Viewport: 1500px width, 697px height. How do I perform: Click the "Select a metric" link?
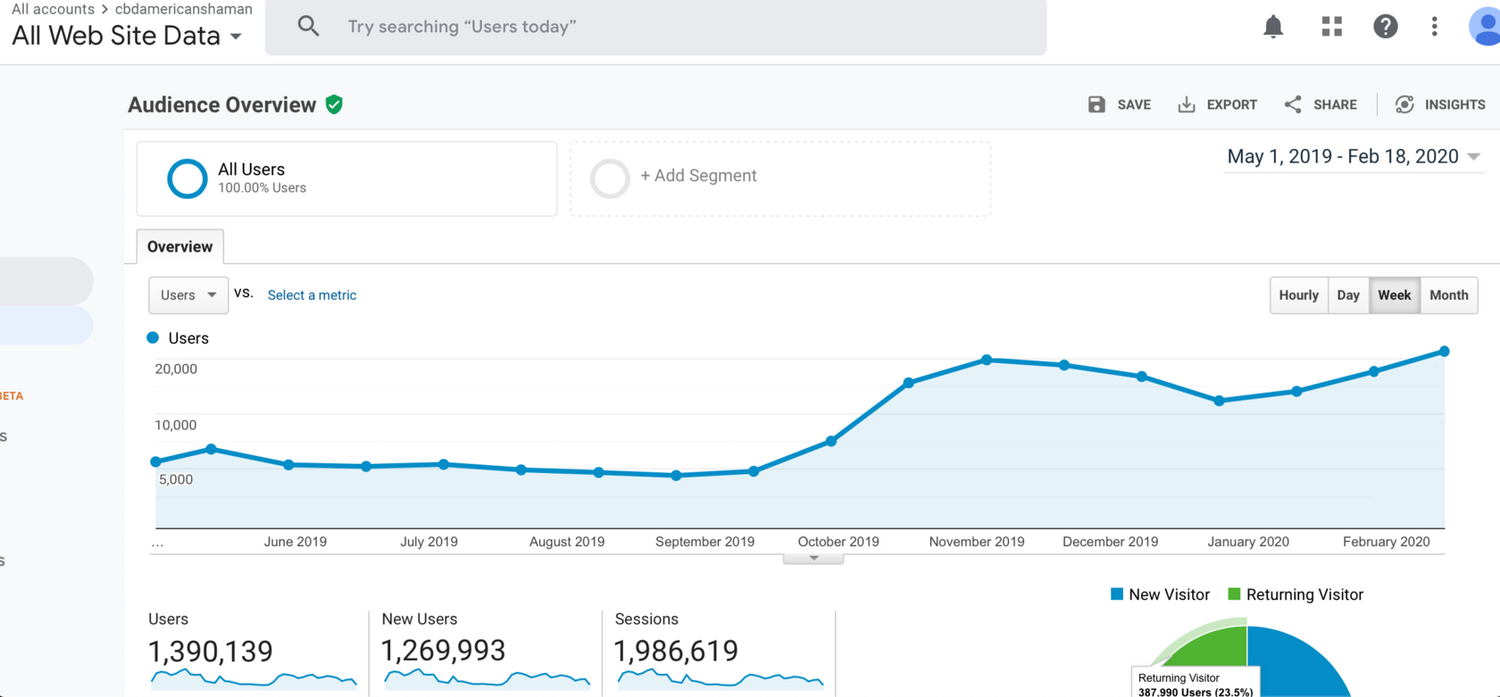(x=312, y=295)
